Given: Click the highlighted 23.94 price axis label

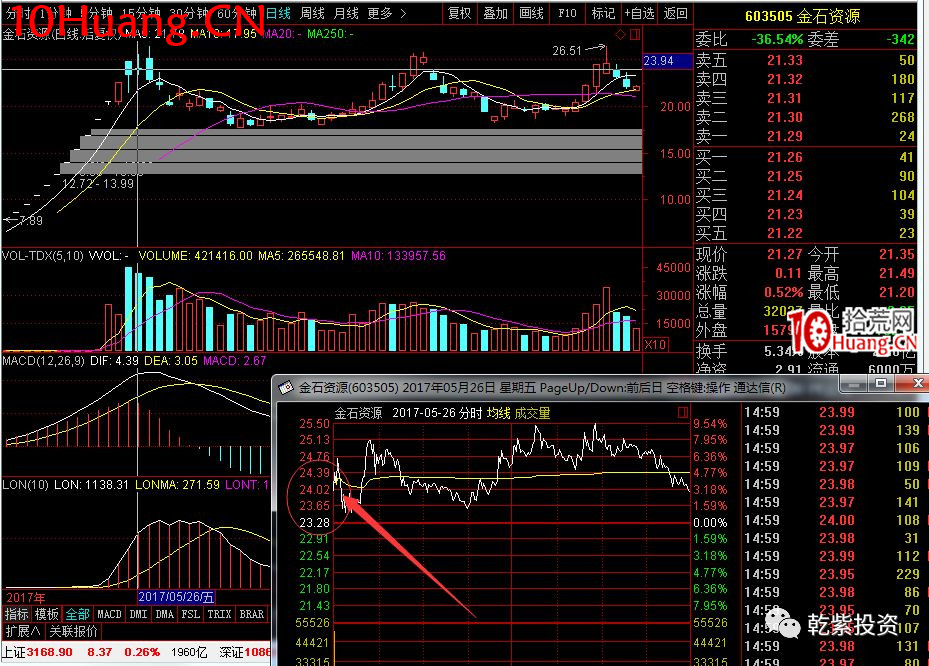Looking at the screenshot, I should [667, 61].
